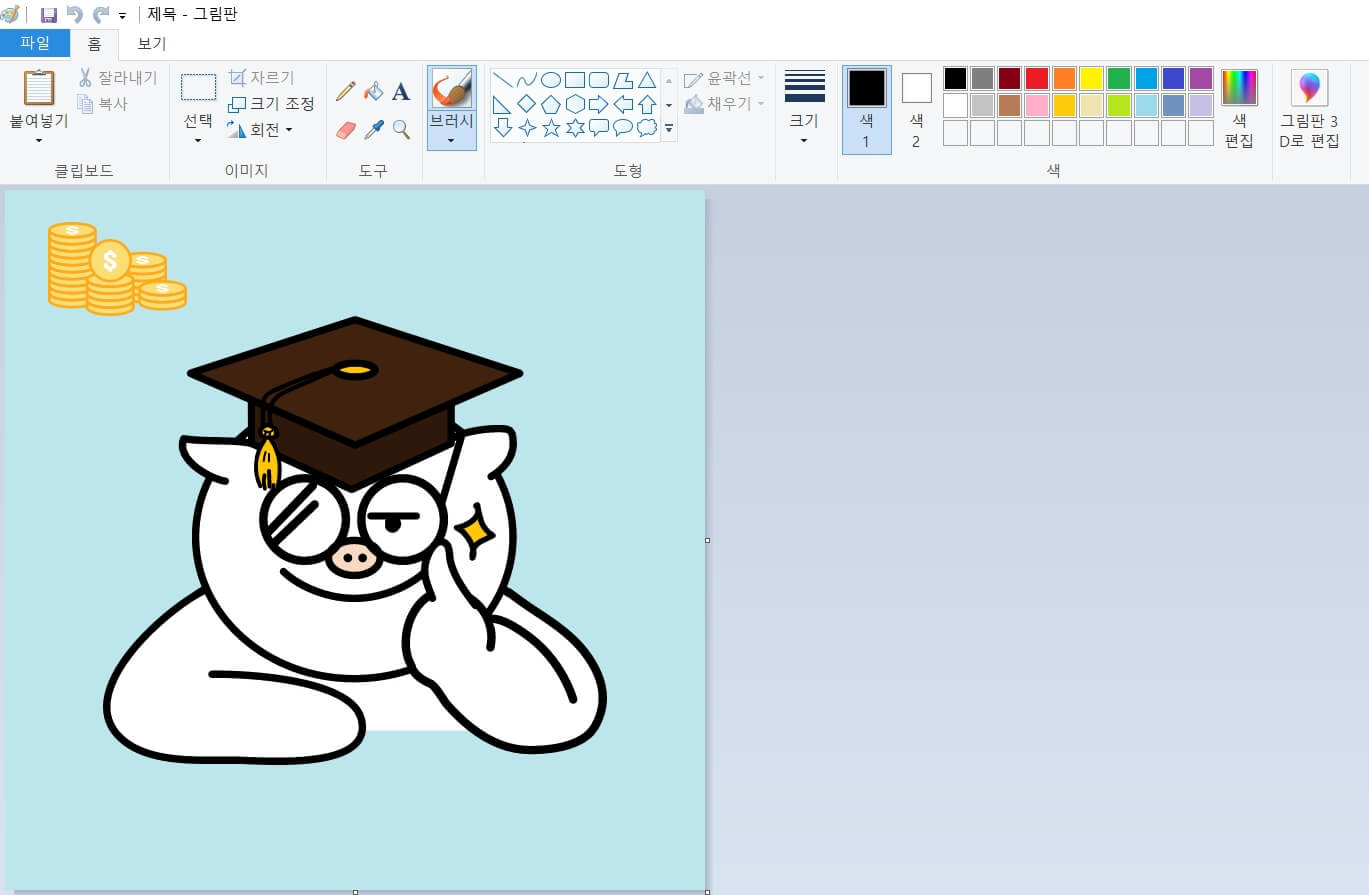Image resolution: width=1369 pixels, height=895 pixels.
Task: Switch to the 홈 Home tab
Action: (x=94, y=44)
